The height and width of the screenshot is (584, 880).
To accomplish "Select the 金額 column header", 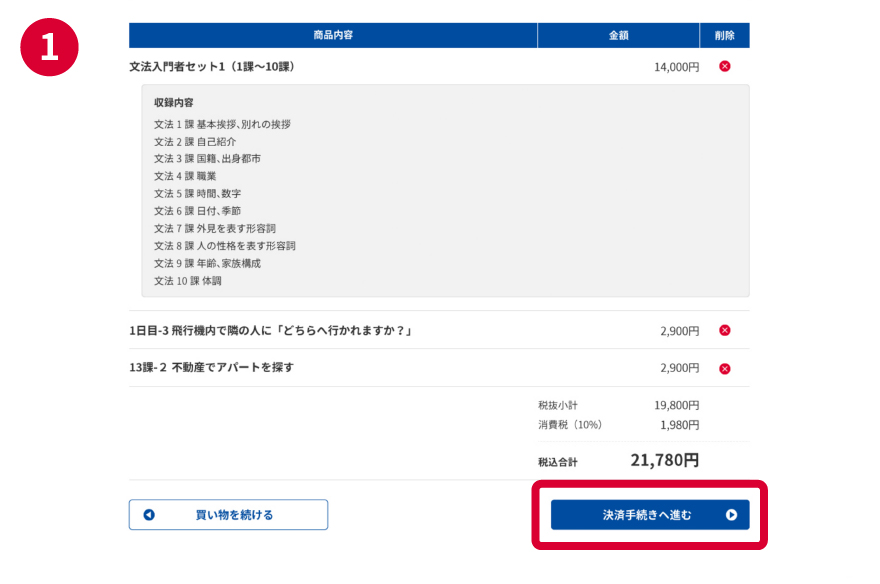I will pos(618,36).
